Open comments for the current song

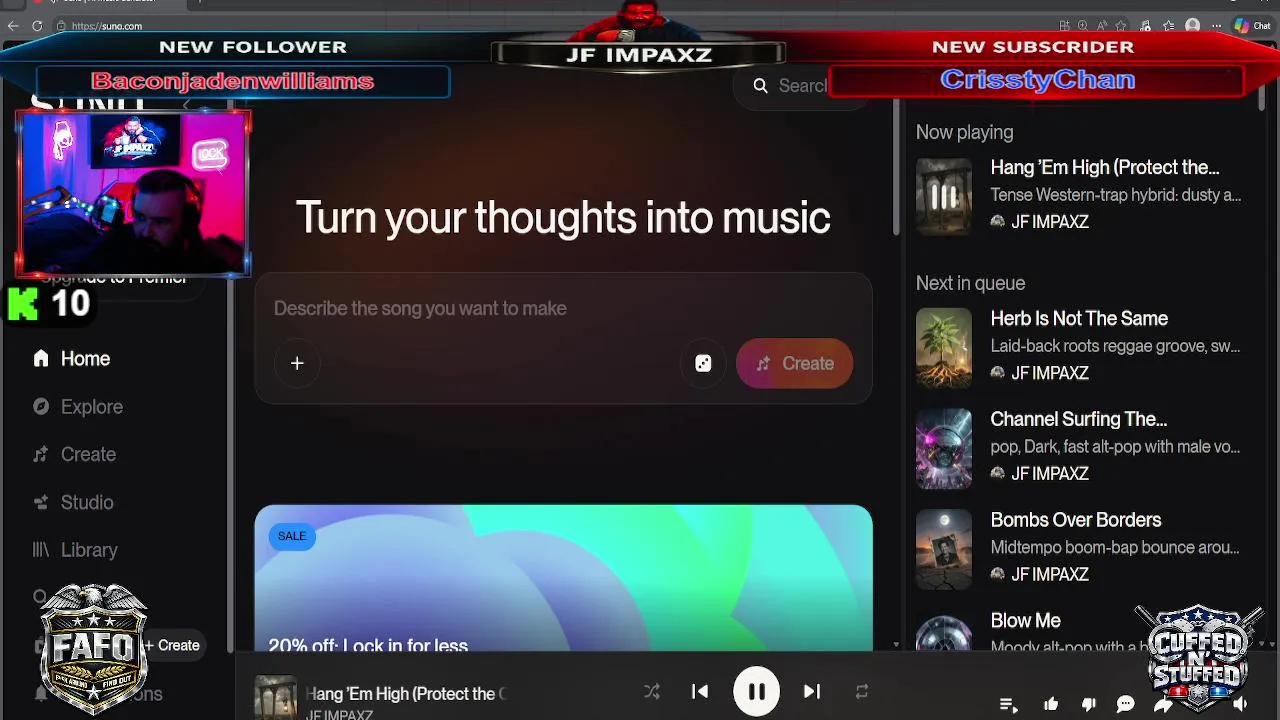[1125, 705]
